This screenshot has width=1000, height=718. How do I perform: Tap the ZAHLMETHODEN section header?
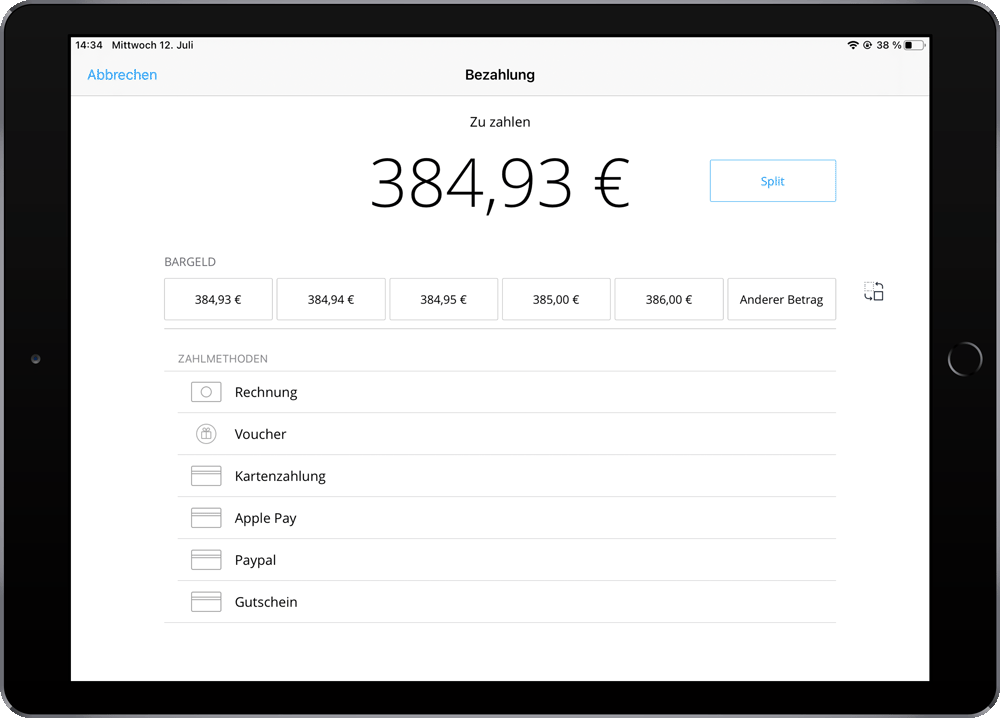[x=223, y=359]
